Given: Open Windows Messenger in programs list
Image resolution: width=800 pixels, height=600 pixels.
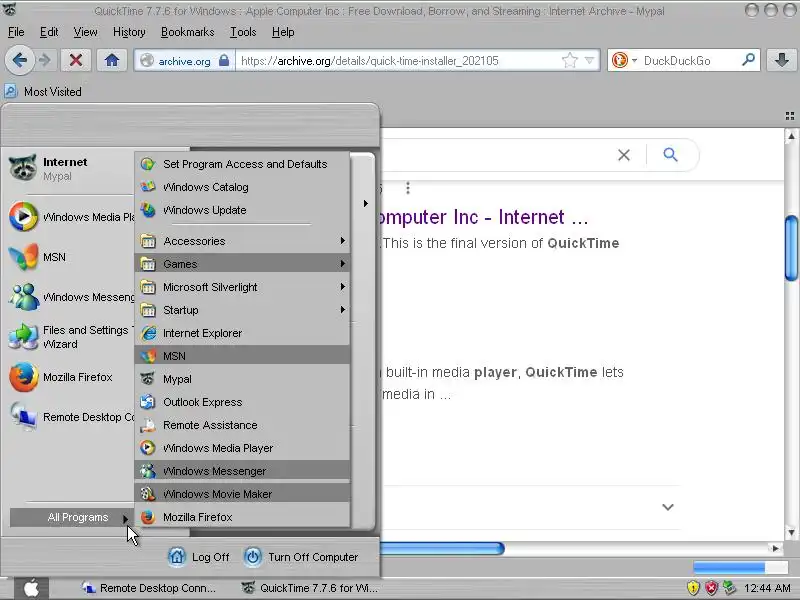Looking at the screenshot, I should pyautogui.click(x=243, y=470).
